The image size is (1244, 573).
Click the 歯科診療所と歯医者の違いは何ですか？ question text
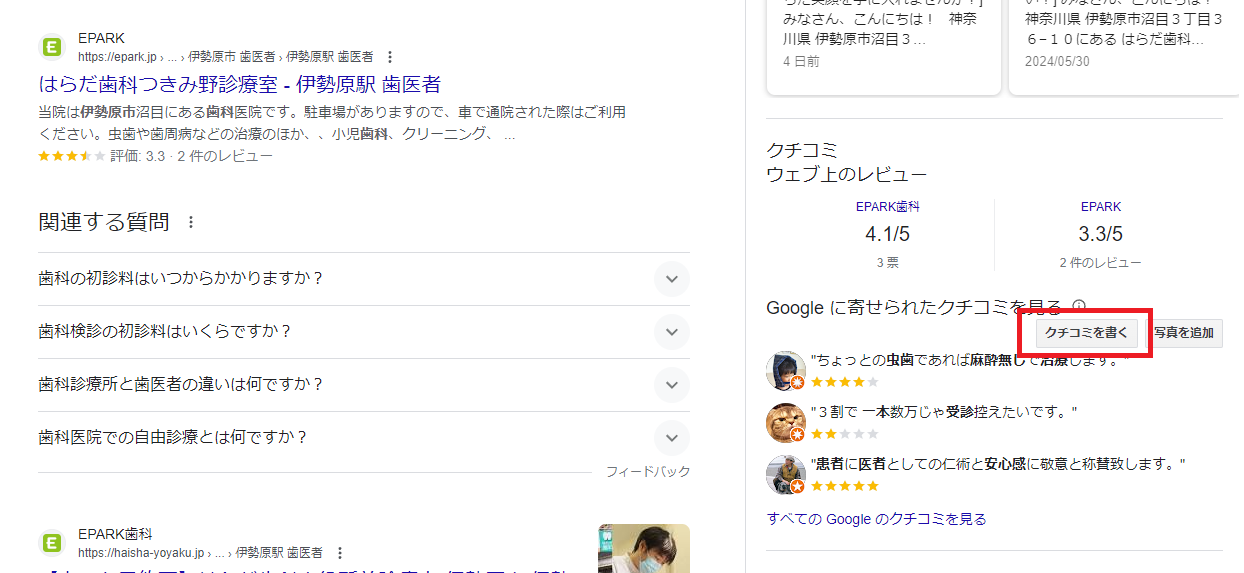pyautogui.click(x=181, y=385)
